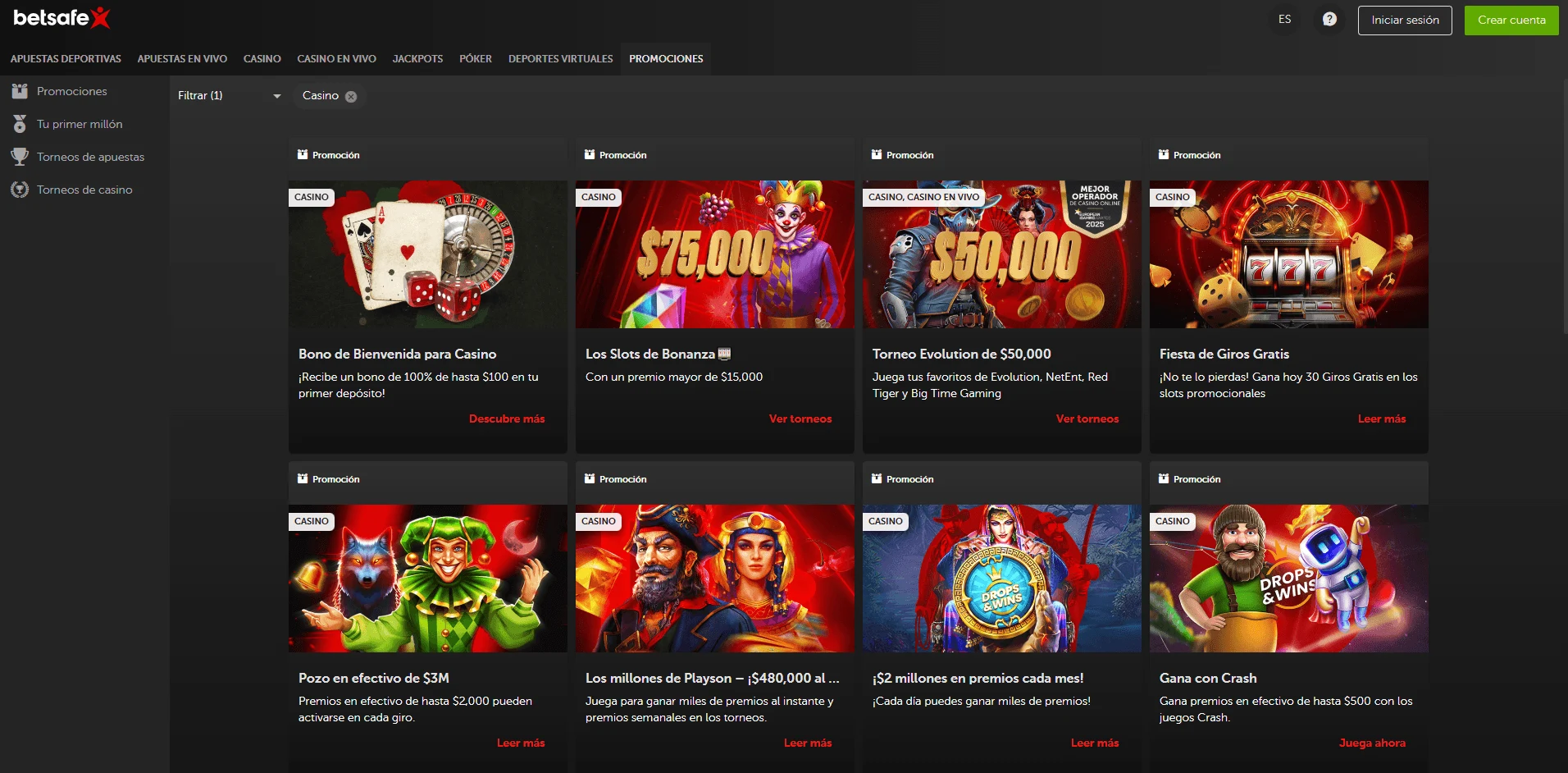Click the green Crear cuenta button
The height and width of the screenshot is (773, 1568).
[x=1511, y=20]
